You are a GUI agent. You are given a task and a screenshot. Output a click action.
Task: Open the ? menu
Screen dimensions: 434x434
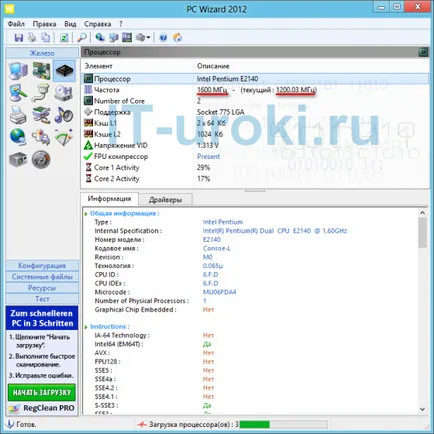[x=121, y=24]
